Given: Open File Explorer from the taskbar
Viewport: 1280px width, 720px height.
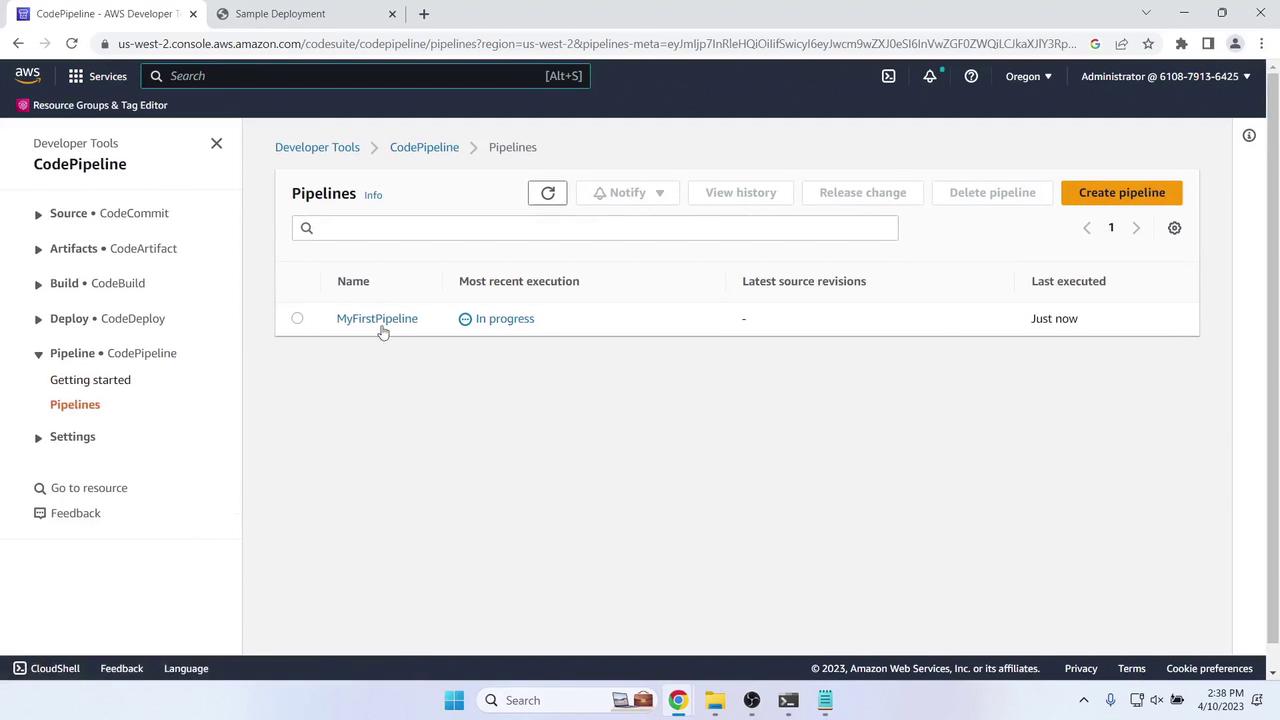Looking at the screenshot, I should point(715,700).
